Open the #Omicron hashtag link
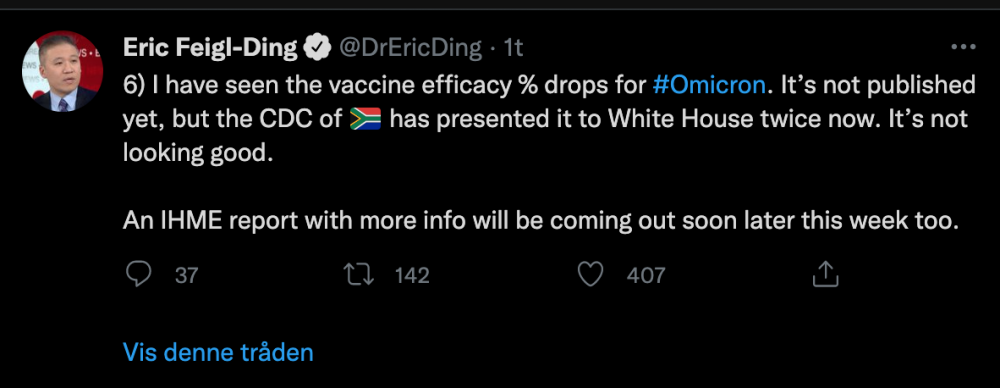Image resolution: width=1000 pixels, height=388 pixels. 709,85
